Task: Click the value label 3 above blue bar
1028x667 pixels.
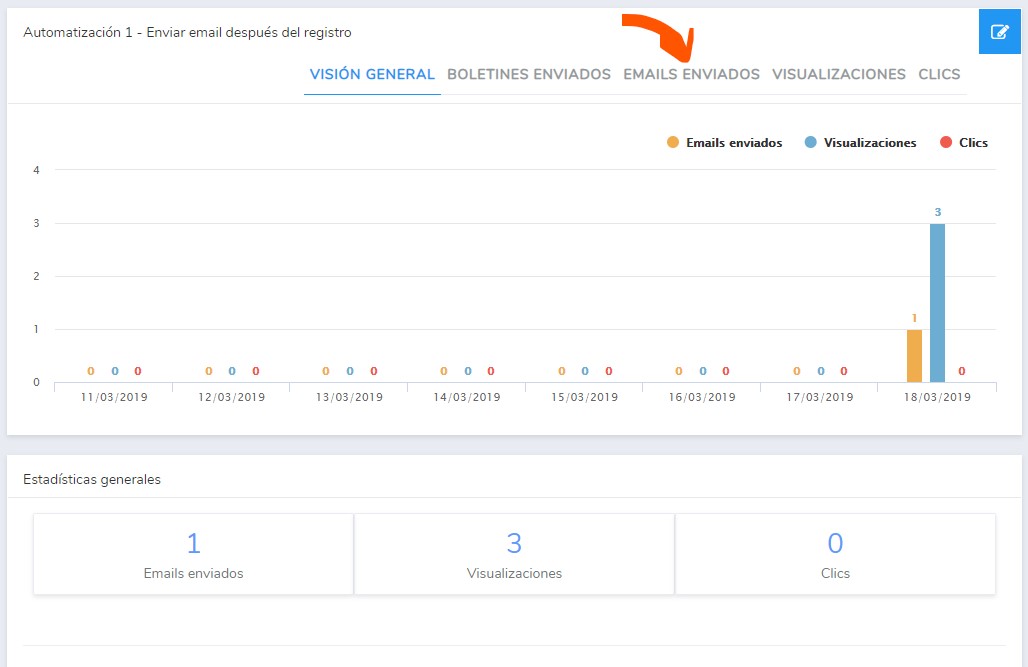Action: [938, 212]
